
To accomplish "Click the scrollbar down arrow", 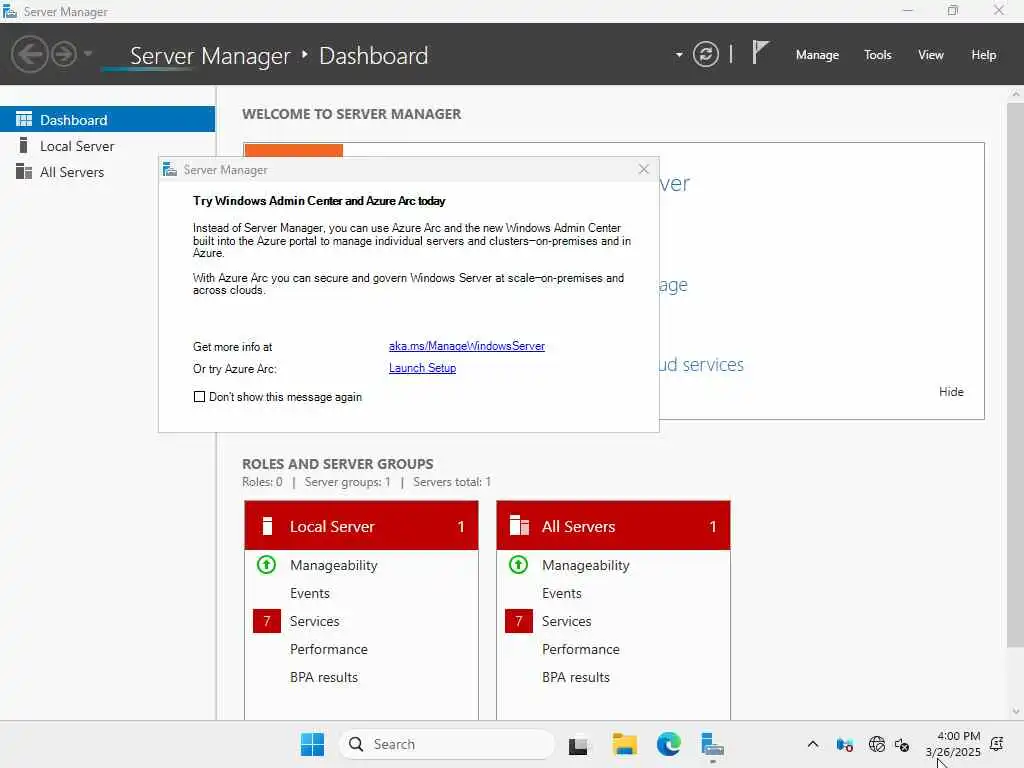I will pyautogui.click(x=1016, y=711).
